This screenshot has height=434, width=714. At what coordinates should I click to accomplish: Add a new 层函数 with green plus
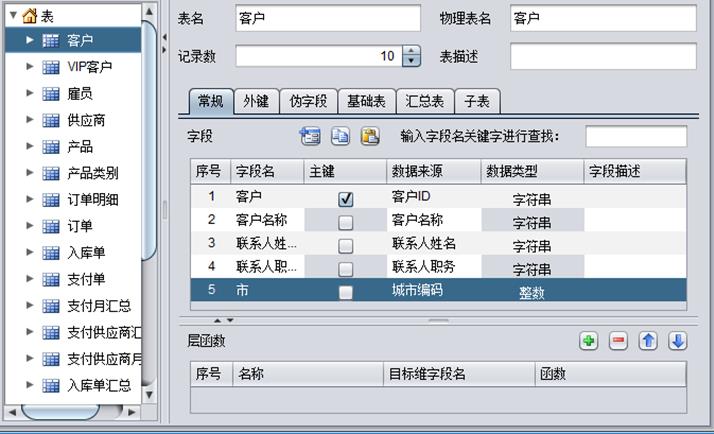pyautogui.click(x=589, y=341)
